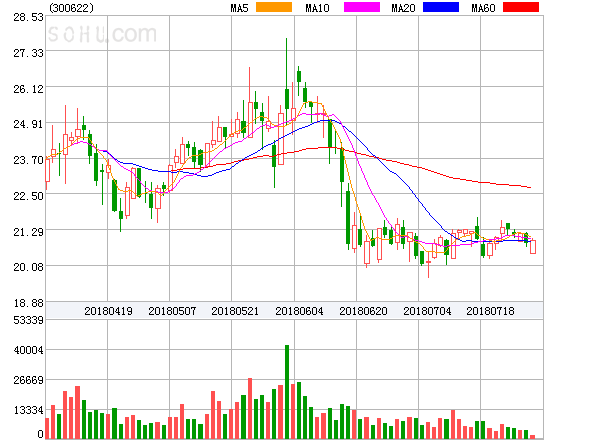Click the 20180507 date label

coord(172,311)
